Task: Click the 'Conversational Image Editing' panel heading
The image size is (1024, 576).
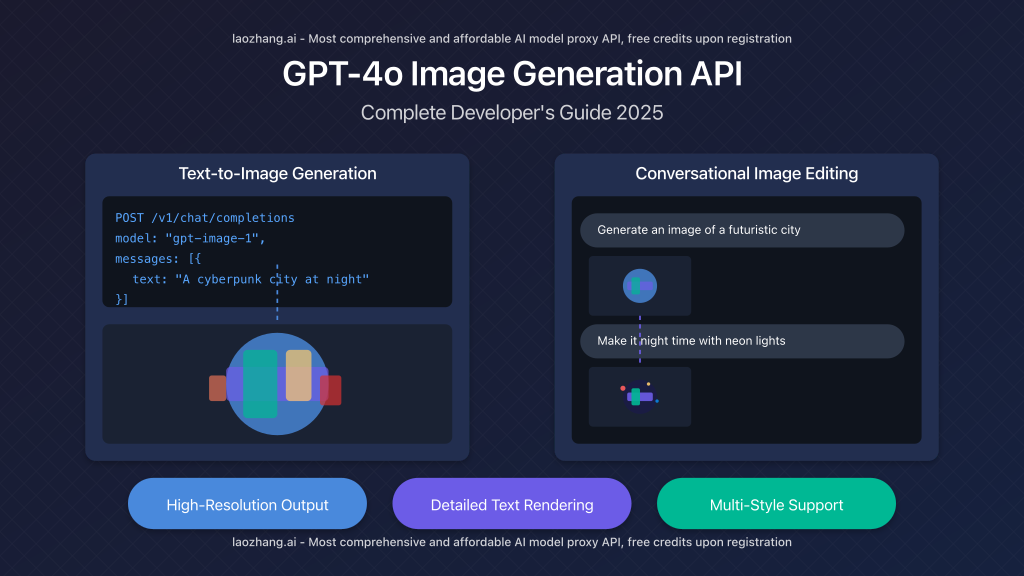Action: (746, 173)
